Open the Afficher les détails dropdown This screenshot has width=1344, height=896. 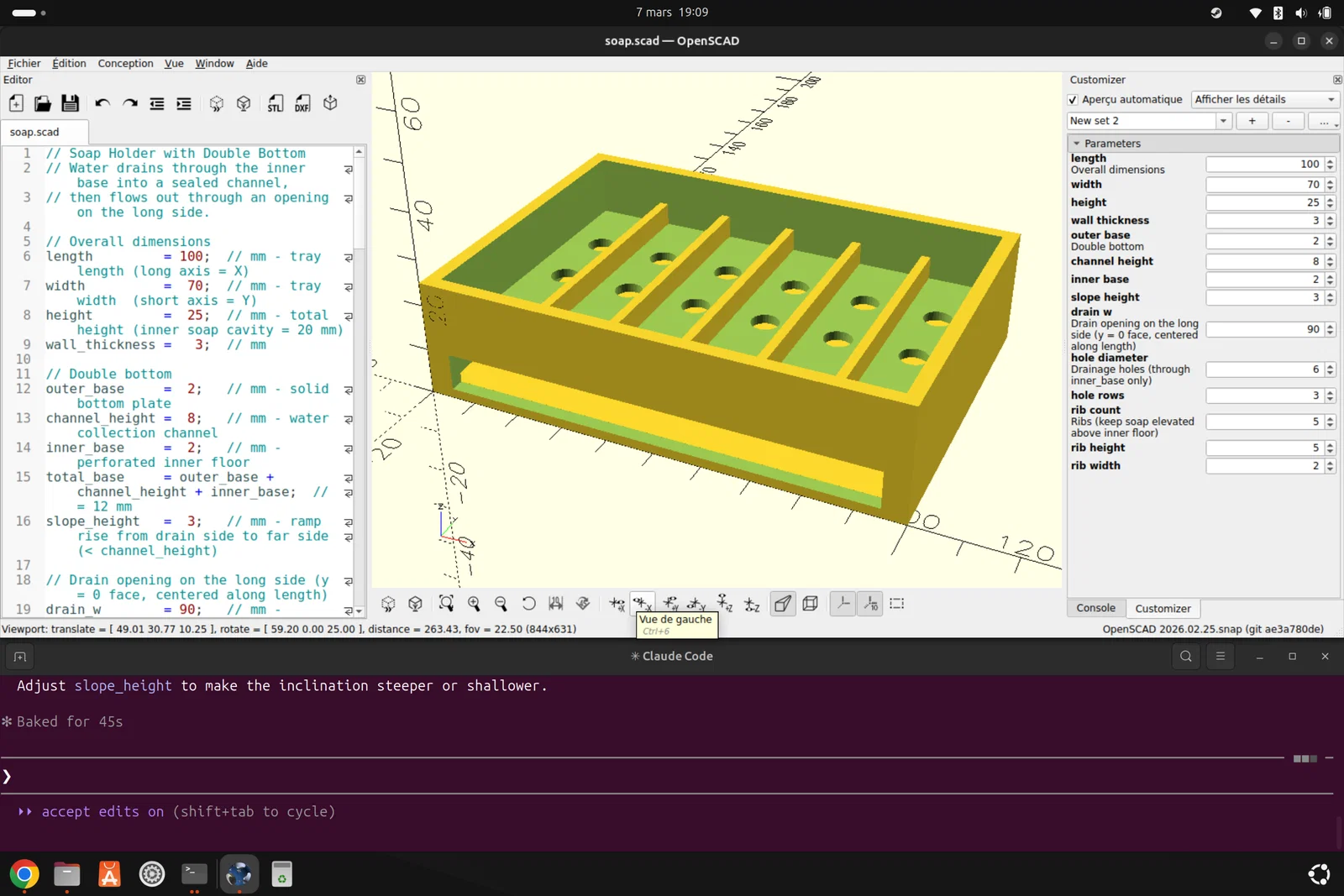[1264, 99]
